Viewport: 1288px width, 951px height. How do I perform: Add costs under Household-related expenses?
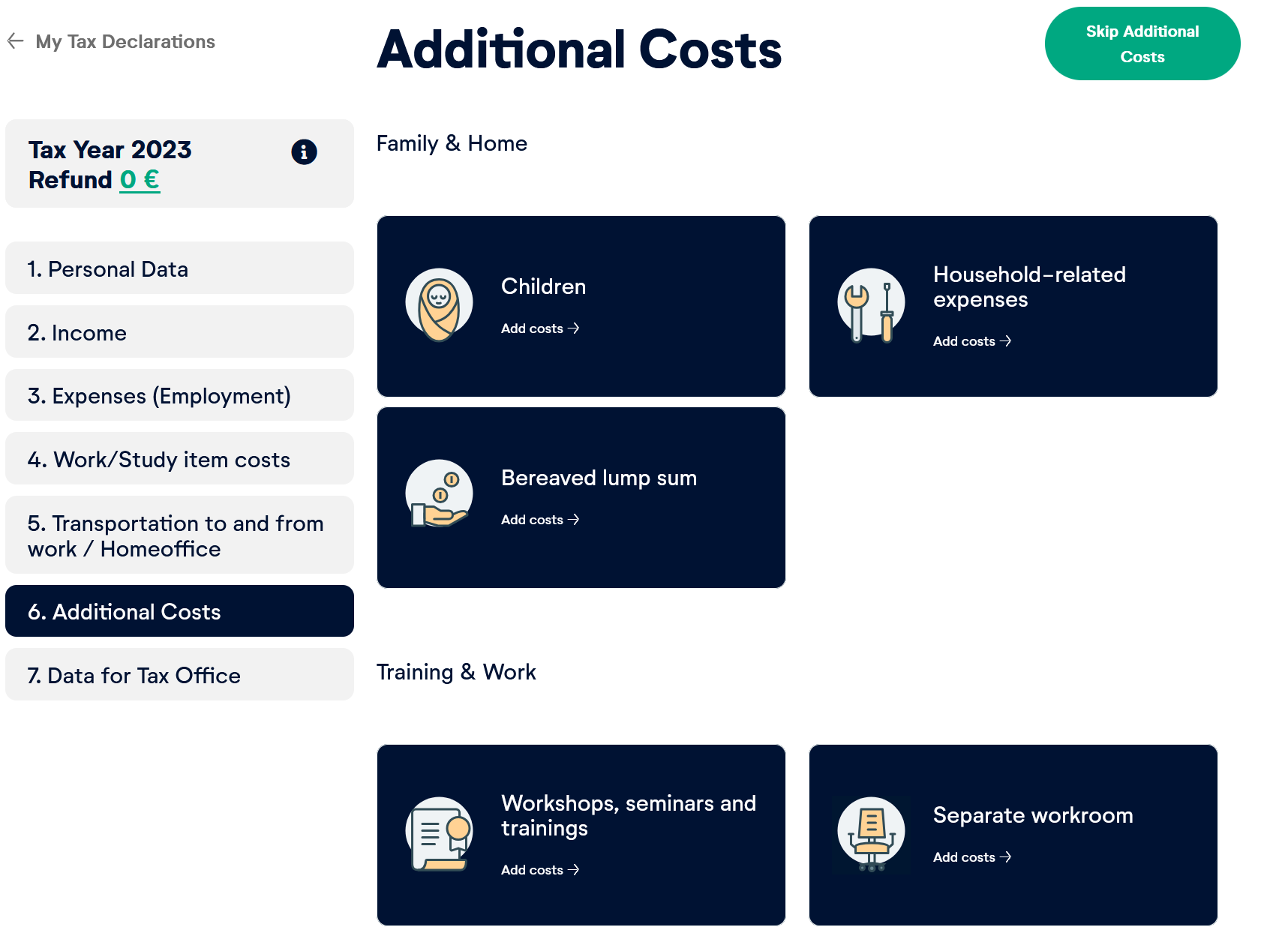point(971,341)
